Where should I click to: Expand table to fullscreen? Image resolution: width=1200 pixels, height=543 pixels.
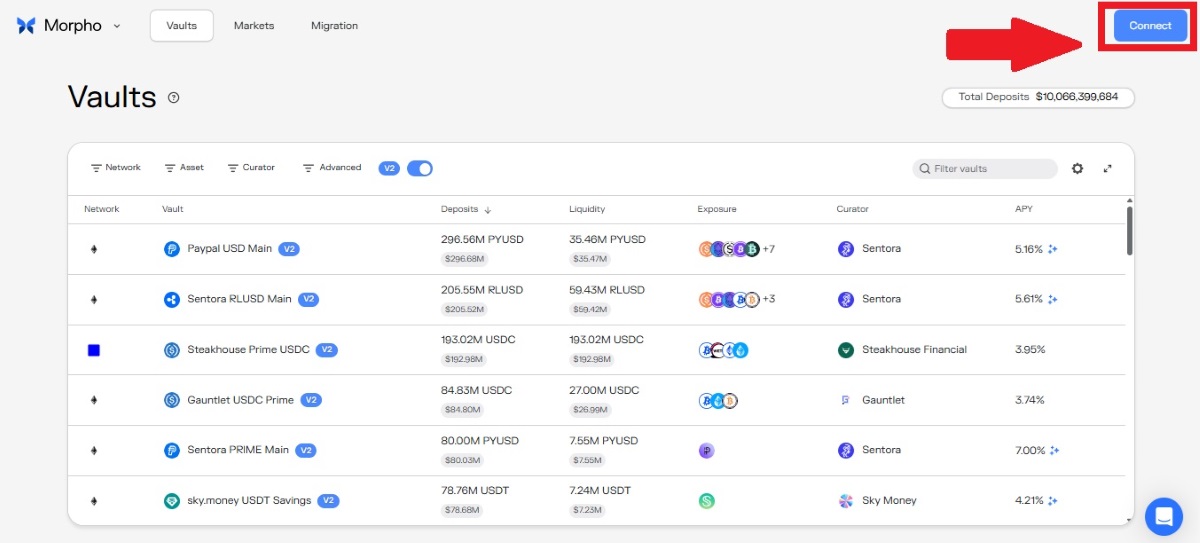1108,168
